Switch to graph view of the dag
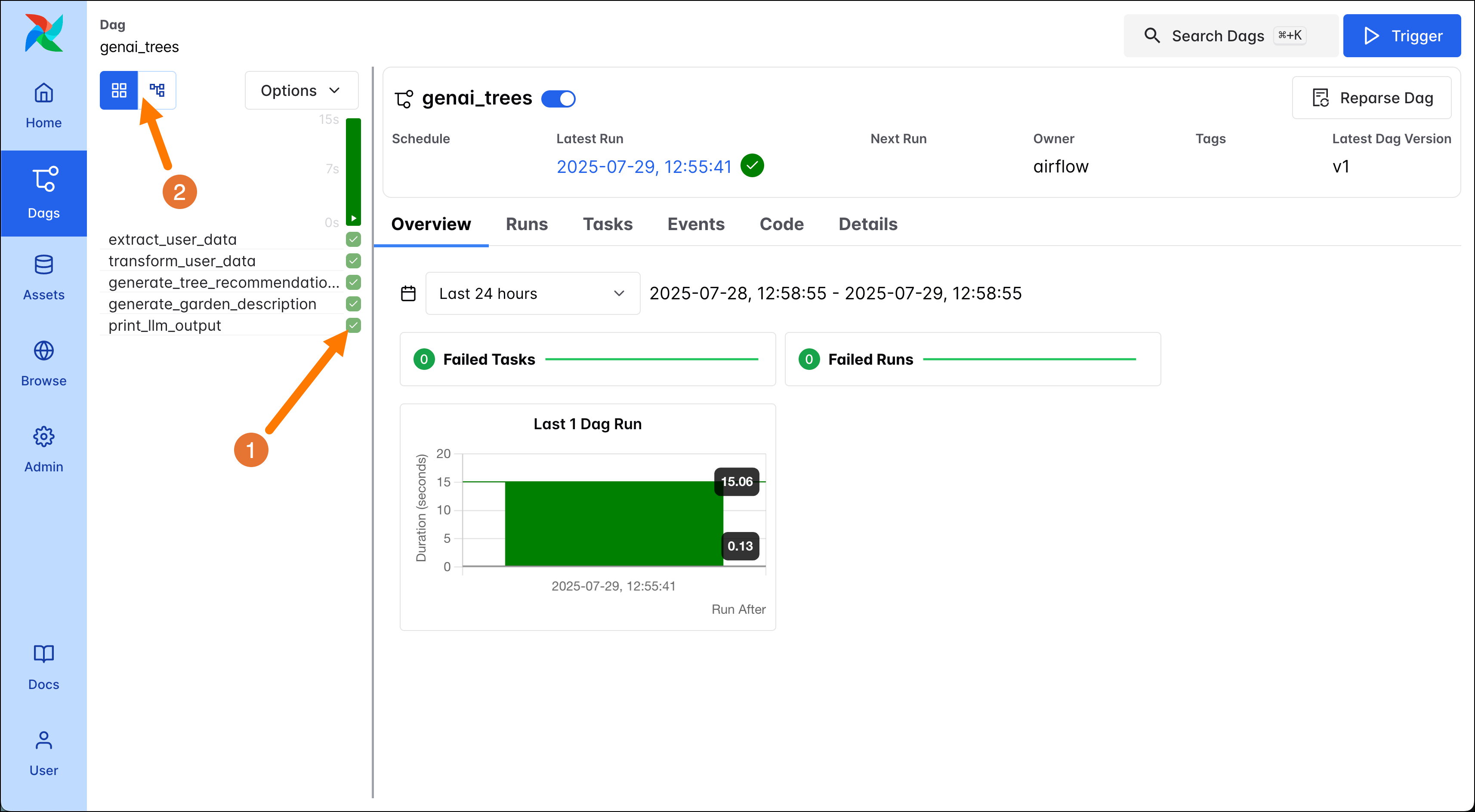 [157, 90]
